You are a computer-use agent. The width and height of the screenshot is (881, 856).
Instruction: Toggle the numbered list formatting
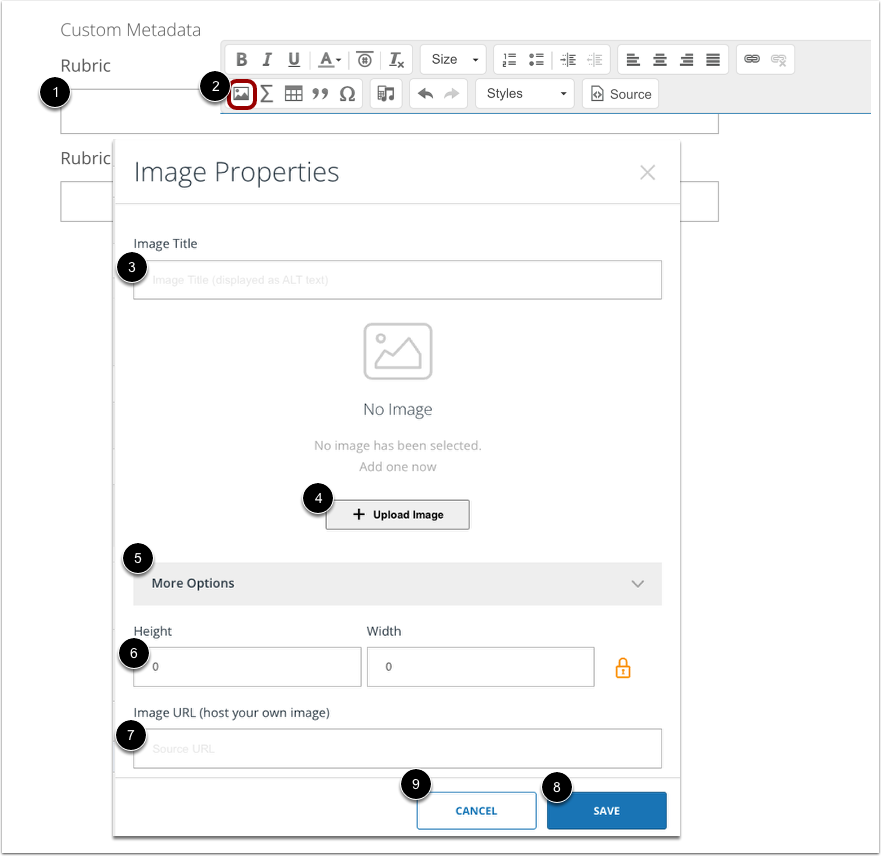(x=509, y=59)
